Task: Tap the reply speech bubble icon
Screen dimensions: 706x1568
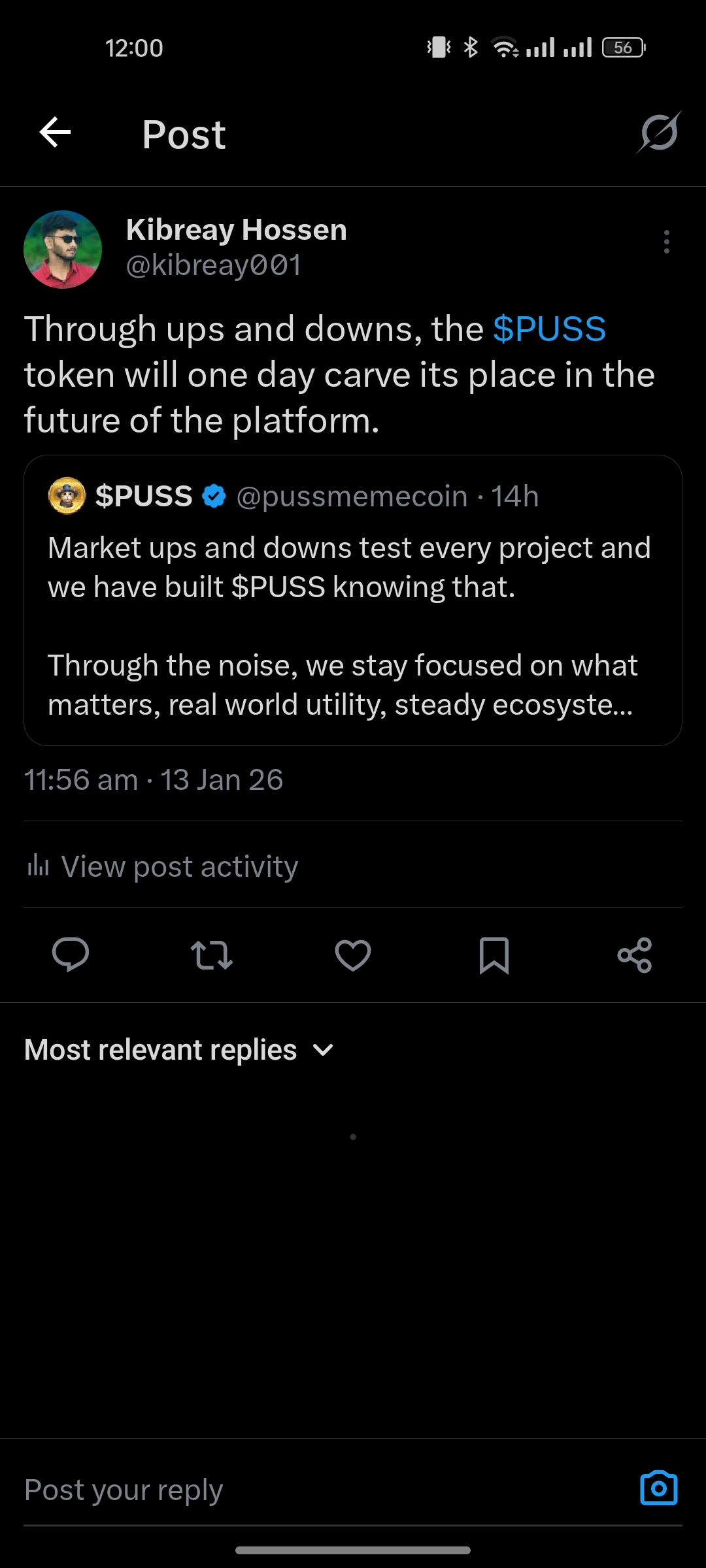Action: (x=71, y=955)
